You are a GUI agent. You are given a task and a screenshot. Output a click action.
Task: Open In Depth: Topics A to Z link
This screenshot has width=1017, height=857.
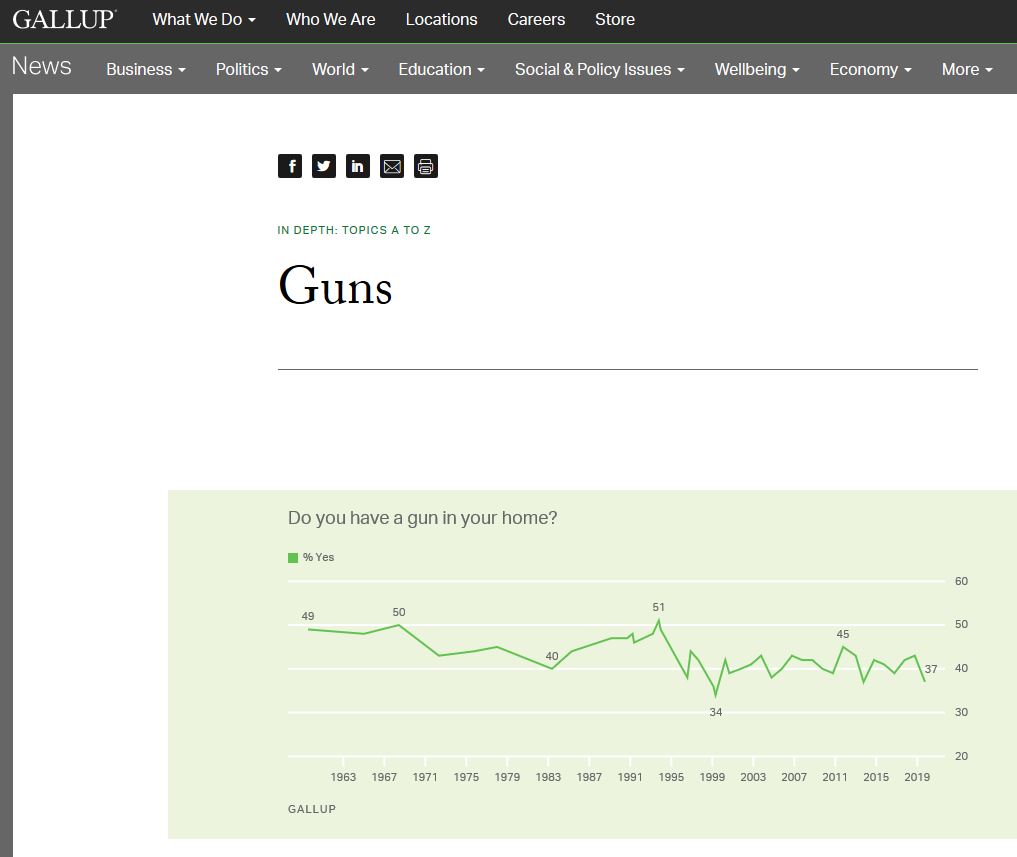[x=354, y=230]
